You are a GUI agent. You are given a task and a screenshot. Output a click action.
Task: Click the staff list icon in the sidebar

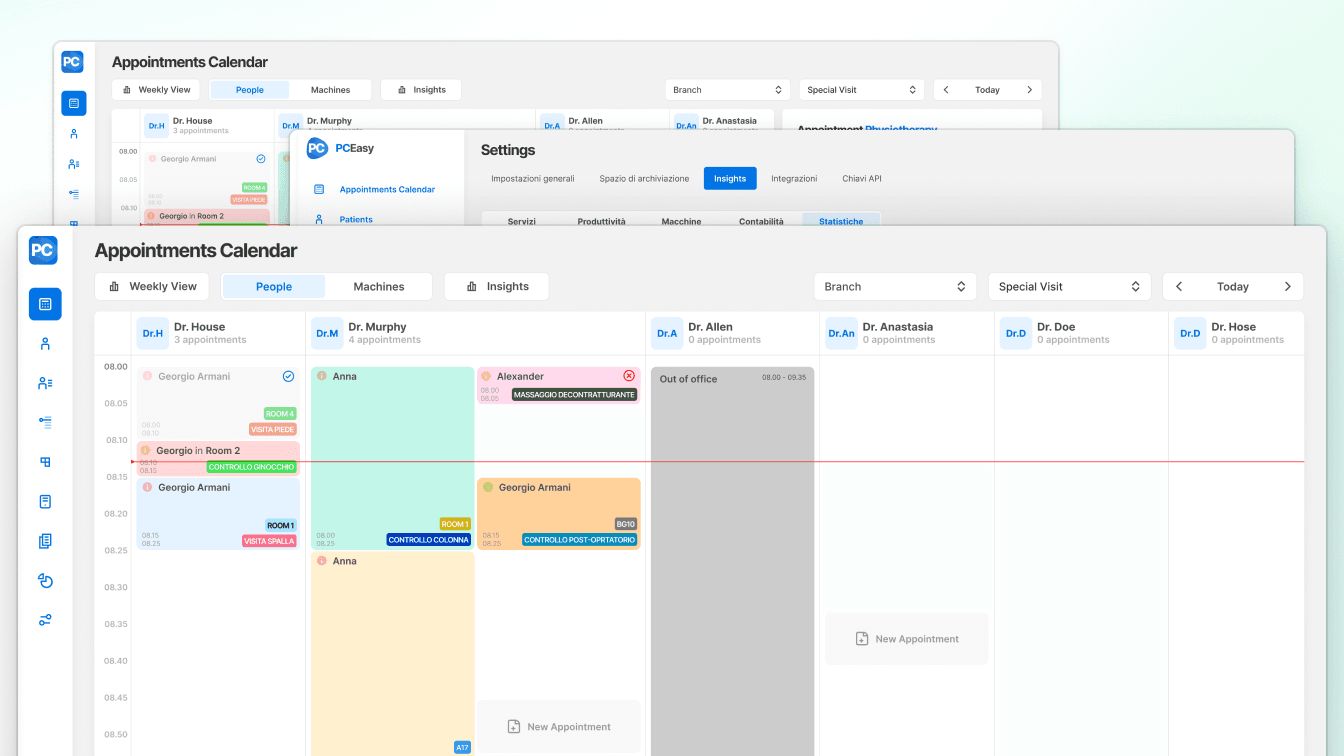point(45,382)
